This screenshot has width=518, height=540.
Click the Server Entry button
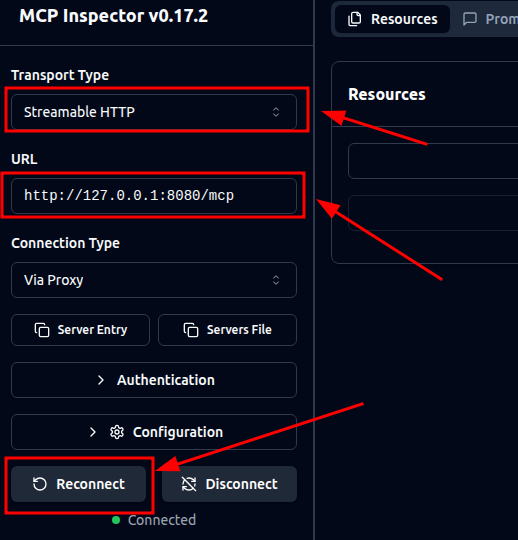(81, 330)
